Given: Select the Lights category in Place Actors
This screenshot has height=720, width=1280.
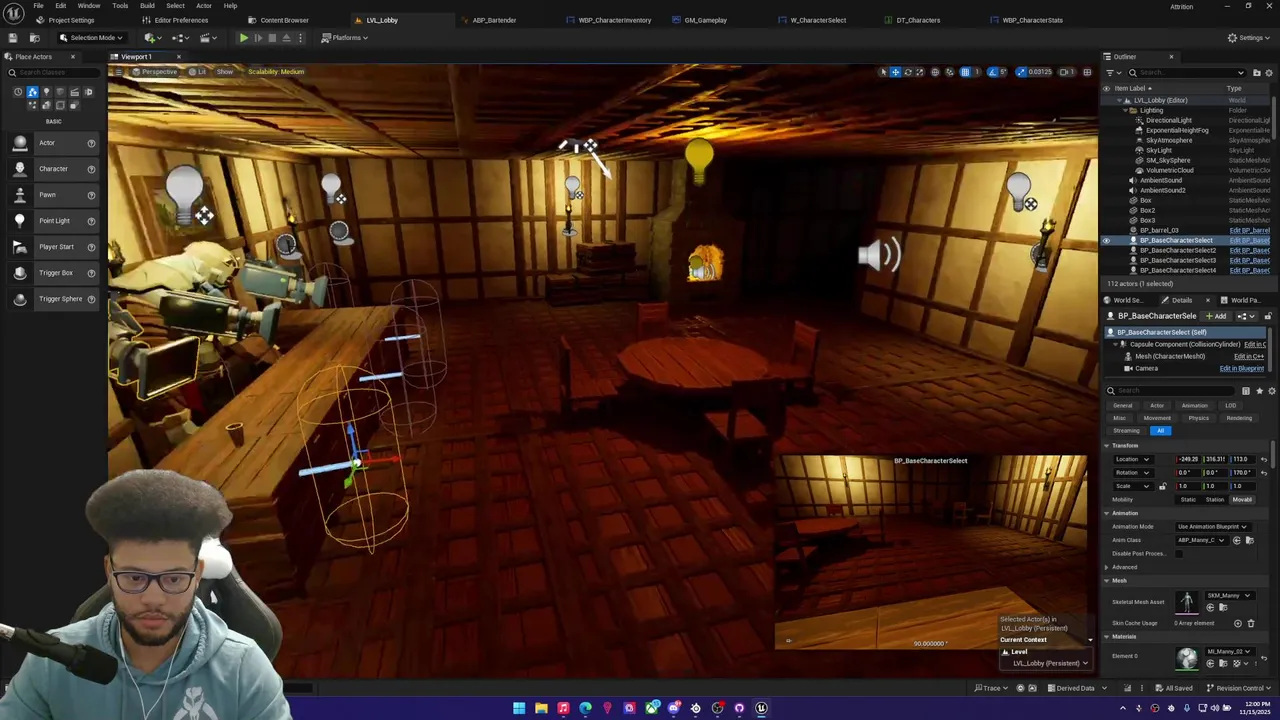Looking at the screenshot, I should [x=46, y=92].
